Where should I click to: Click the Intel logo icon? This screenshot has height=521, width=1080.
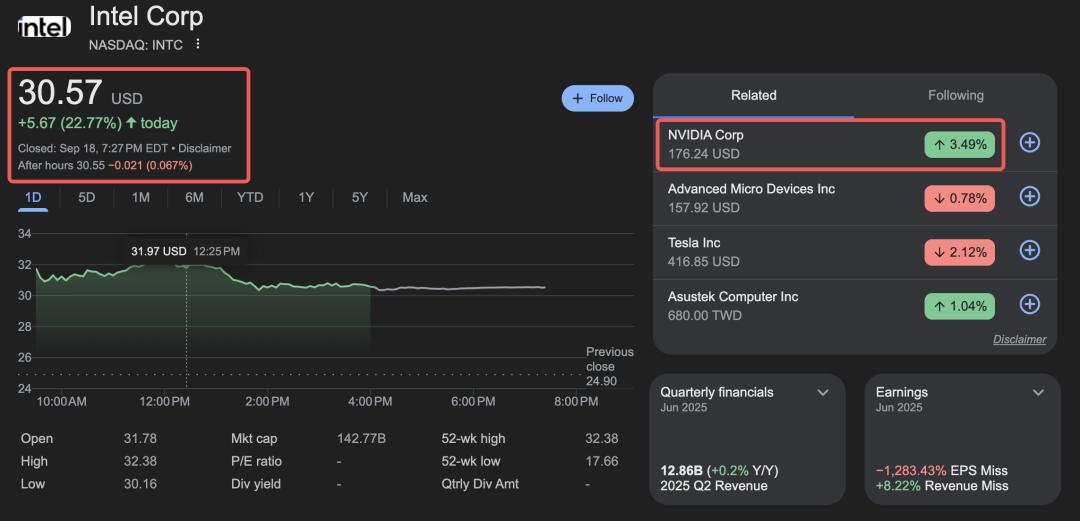[44, 27]
